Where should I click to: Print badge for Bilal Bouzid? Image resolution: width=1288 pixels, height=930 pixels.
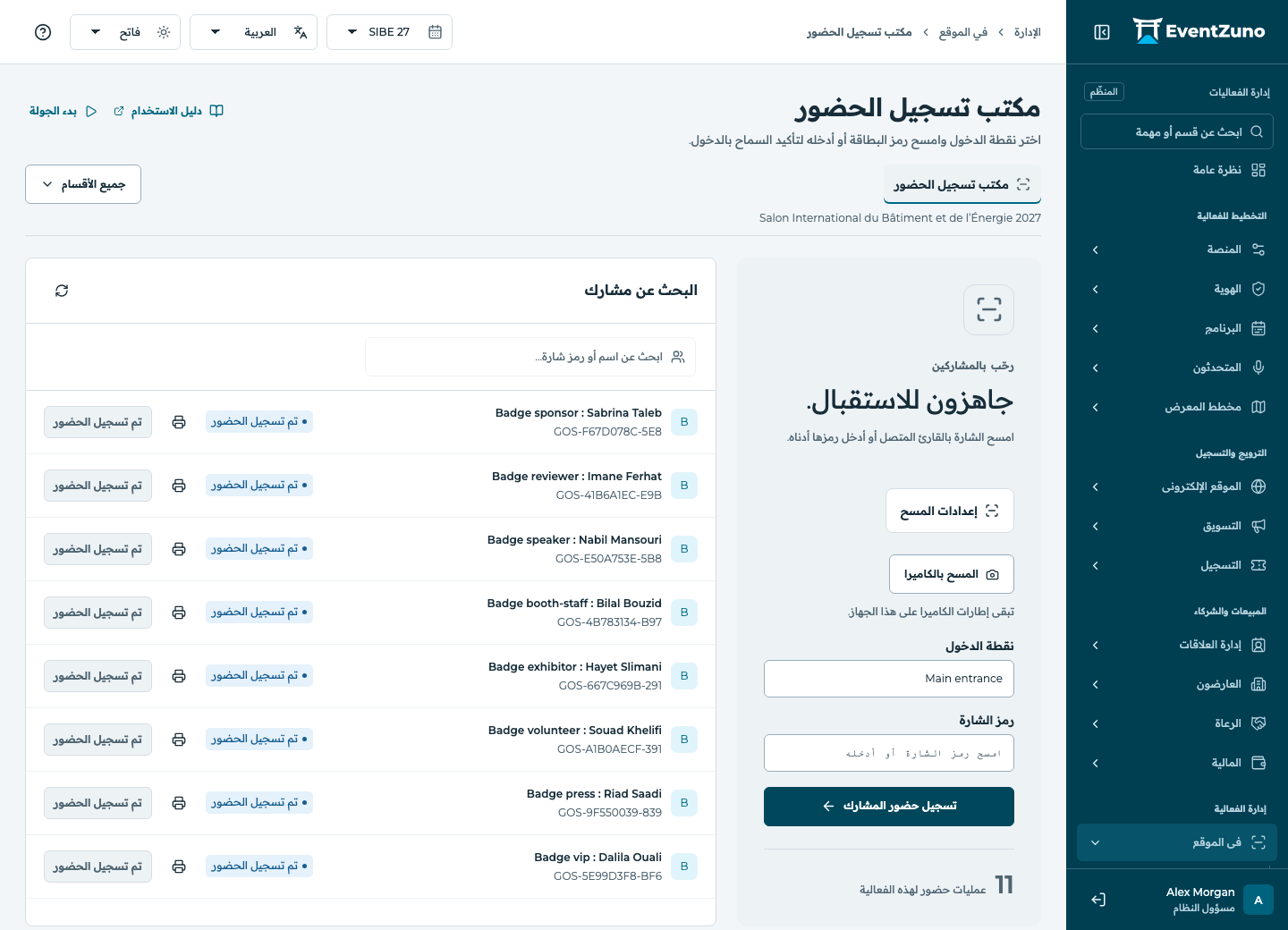point(179,613)
